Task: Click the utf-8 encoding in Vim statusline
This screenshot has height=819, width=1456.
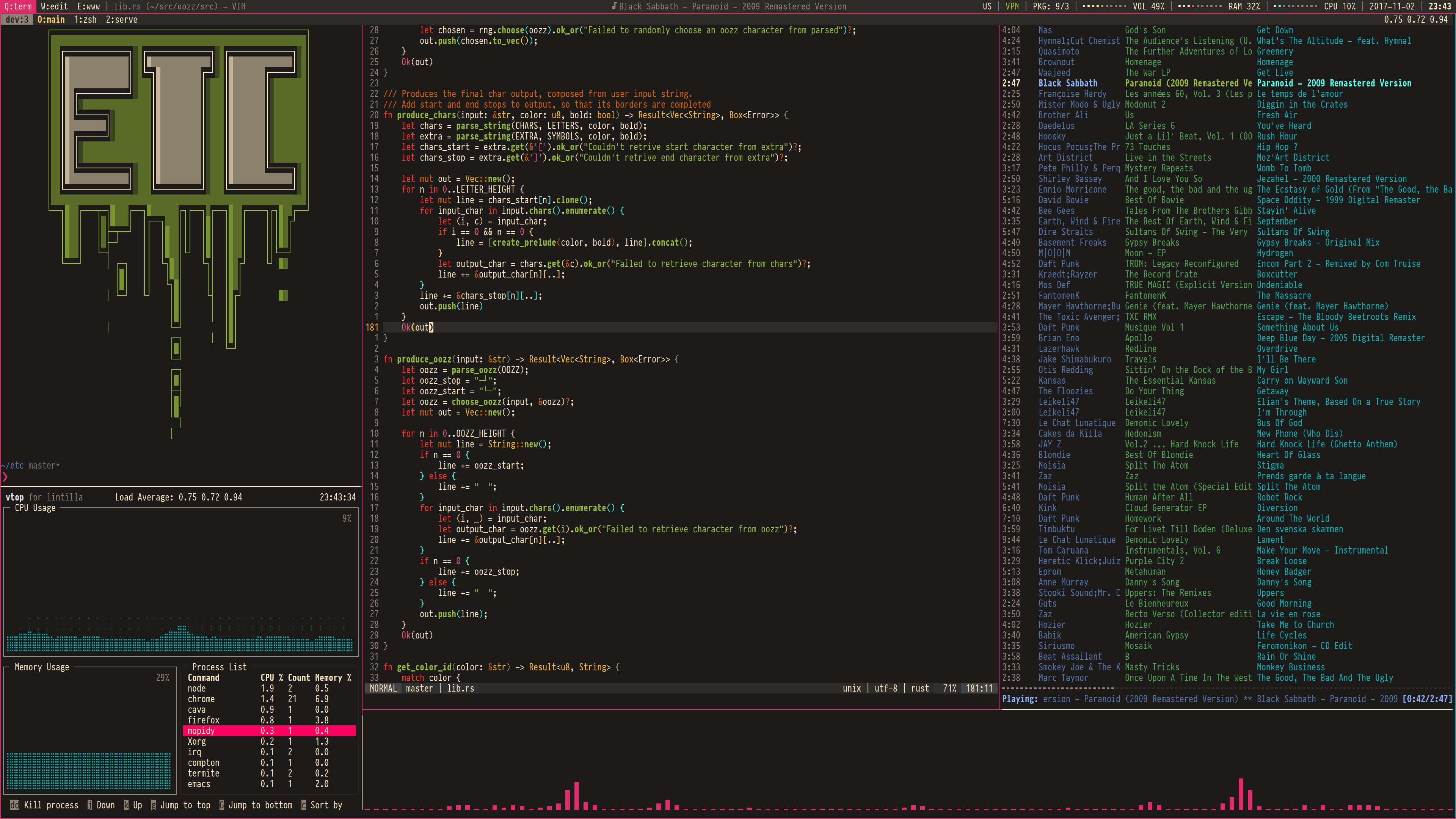Action: [886, 688]
